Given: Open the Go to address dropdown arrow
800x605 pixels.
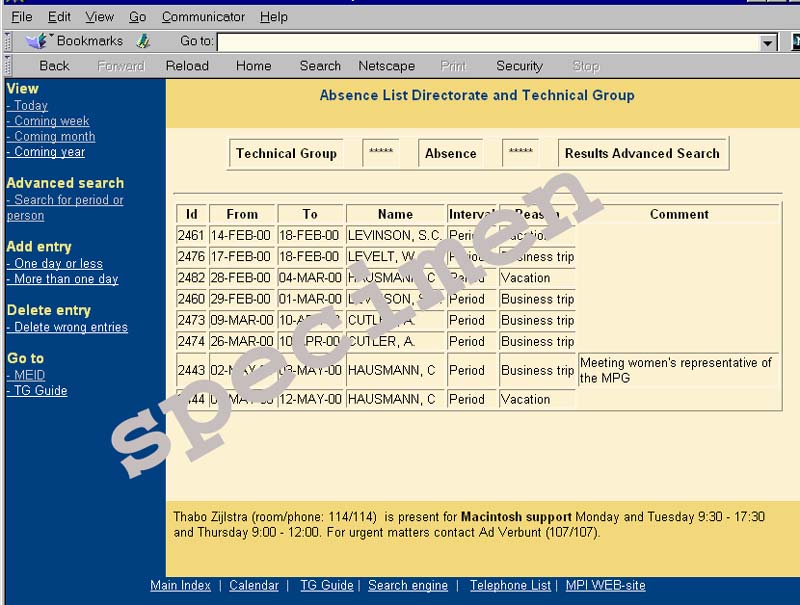Looking at the screenshot, I should [767, 42].
